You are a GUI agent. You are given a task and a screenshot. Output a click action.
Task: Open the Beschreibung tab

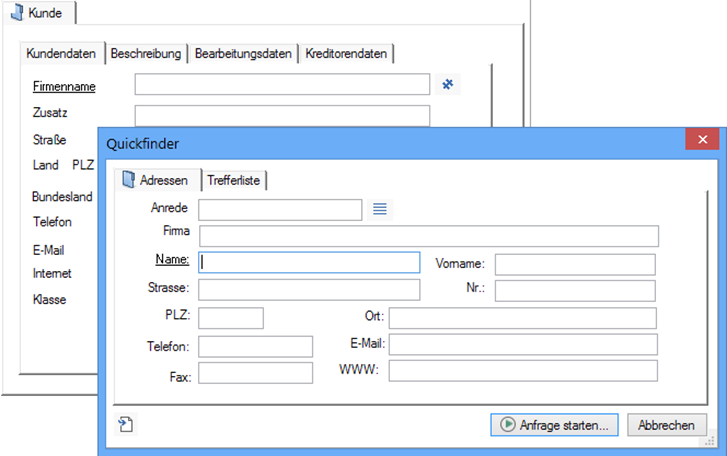[x=146, y=53]
